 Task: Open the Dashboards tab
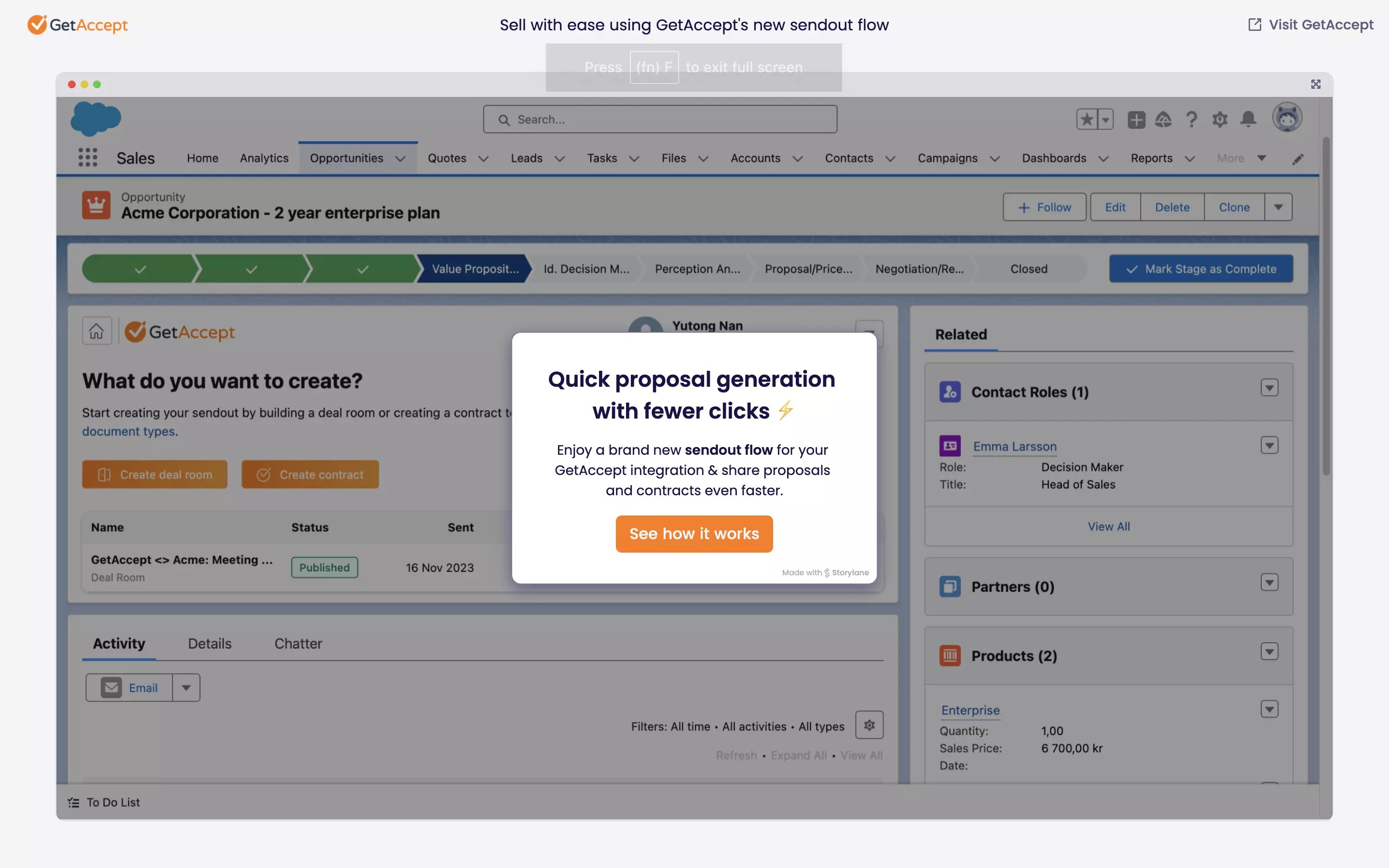click(x=1054, y=158)
